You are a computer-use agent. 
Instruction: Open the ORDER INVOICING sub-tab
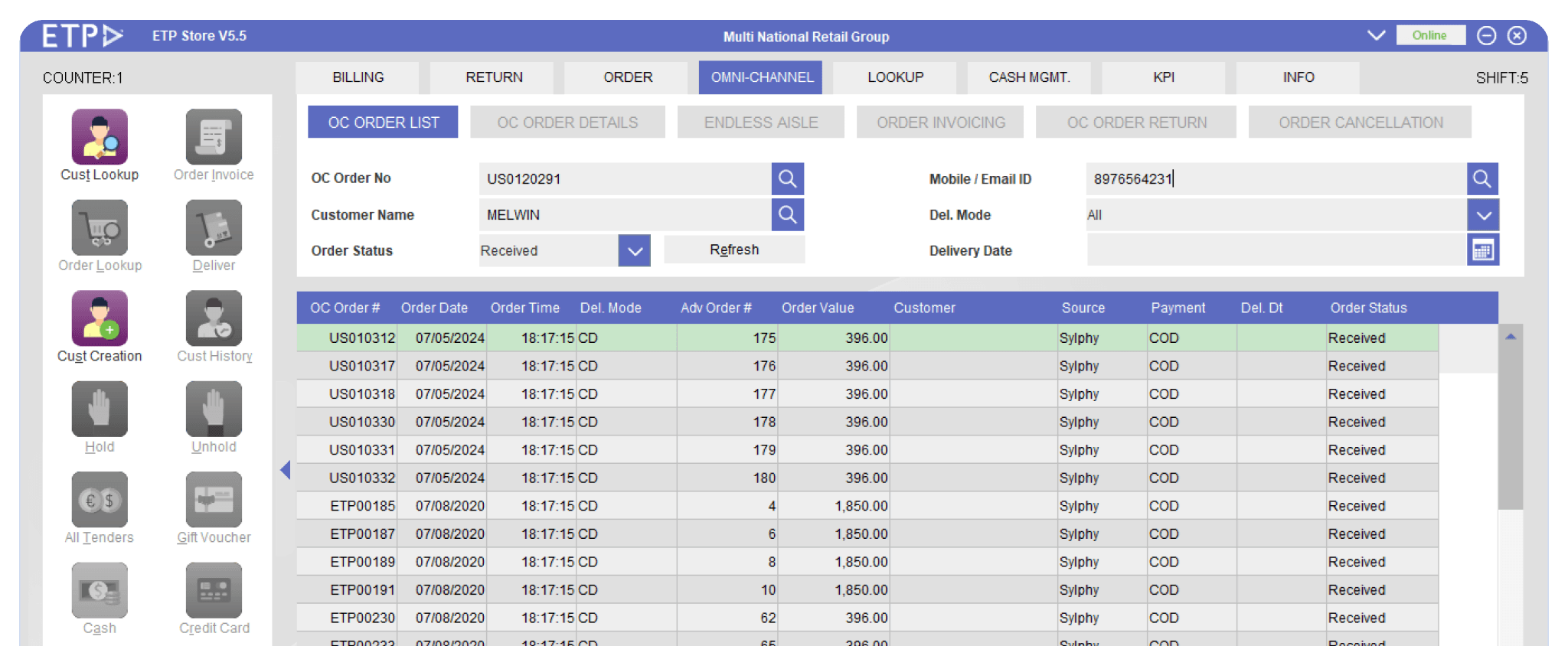click(x=940, y=122)
